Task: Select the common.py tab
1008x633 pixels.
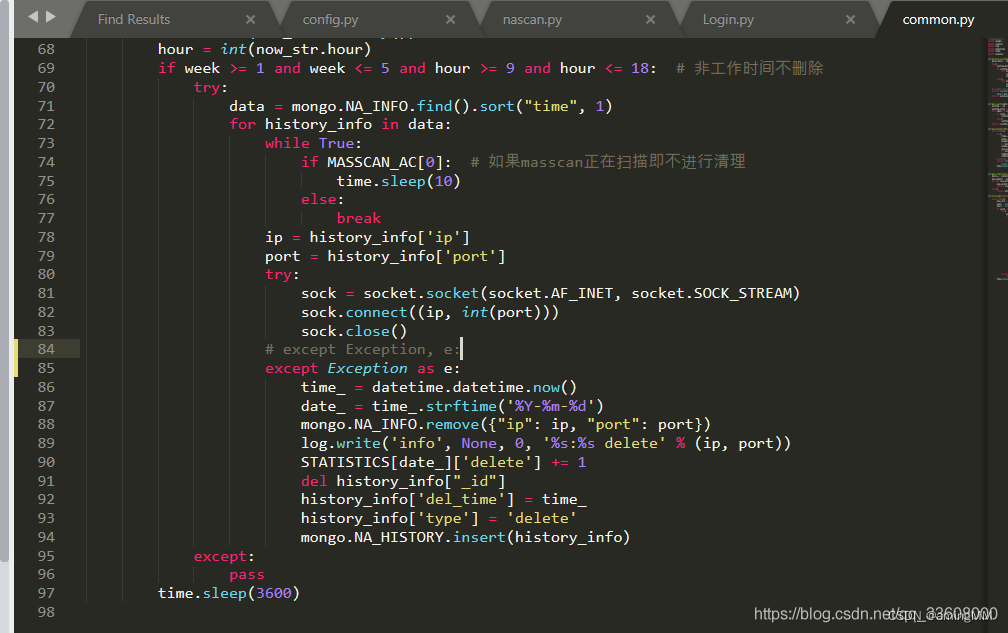Action: coord(939,19)
